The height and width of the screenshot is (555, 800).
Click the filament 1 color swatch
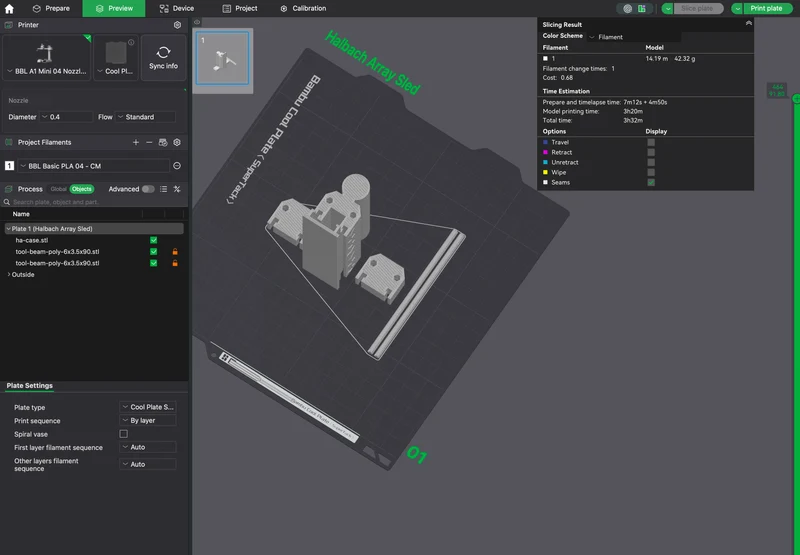tap(9, 166)
